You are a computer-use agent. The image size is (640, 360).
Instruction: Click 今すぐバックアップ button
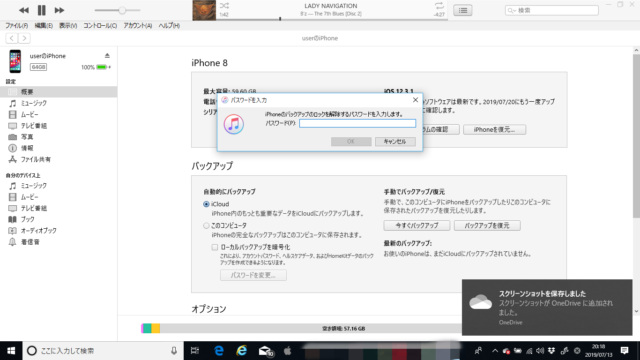[x=417, y=225]
